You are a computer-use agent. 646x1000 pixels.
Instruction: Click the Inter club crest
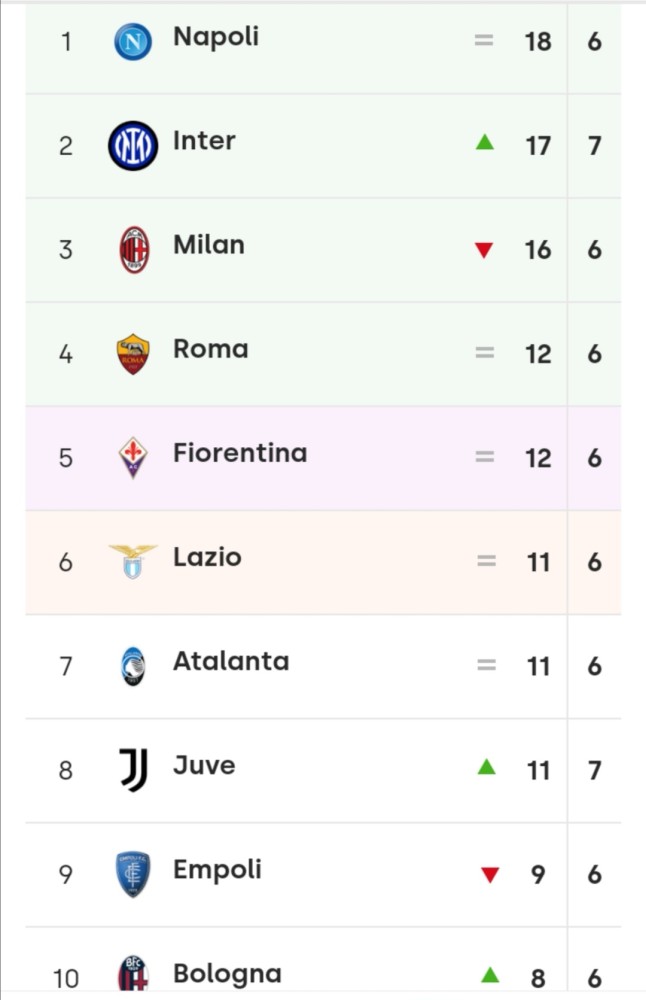pyautogui.click(x=133, y=145)
